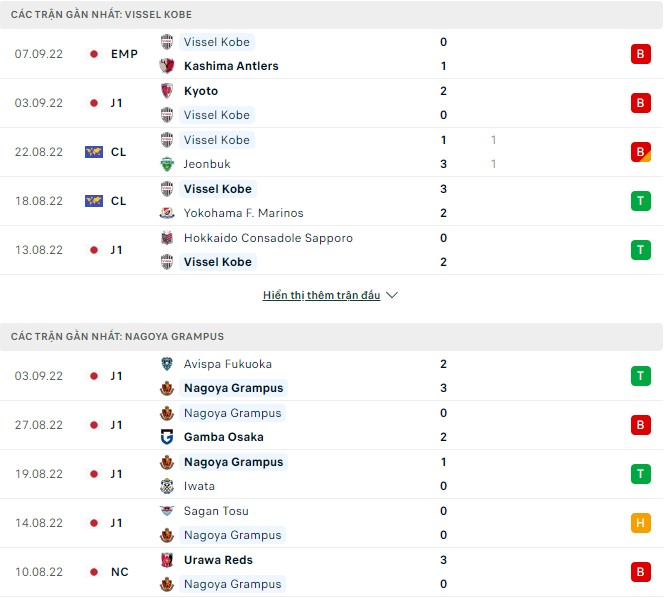The width and height of the screenshot is (669, 598).
Task: Click the 'Hiển thị thêm trận đấu' link
Action: [321, 296]
